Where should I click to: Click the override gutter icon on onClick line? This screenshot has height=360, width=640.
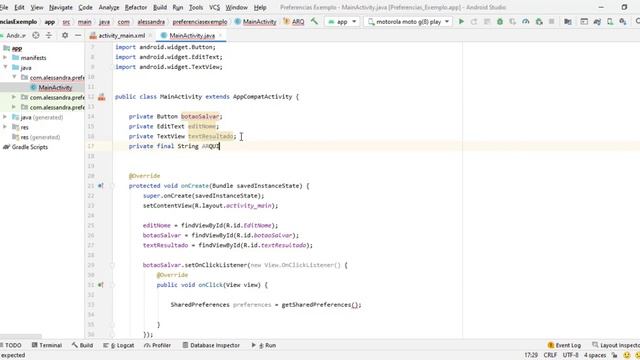coord(100,285)
